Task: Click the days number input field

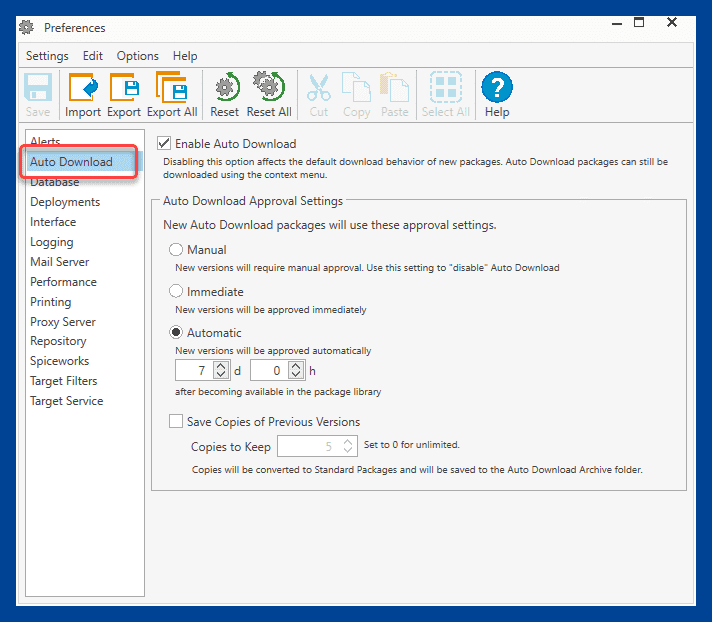Action: coord(194,370)
